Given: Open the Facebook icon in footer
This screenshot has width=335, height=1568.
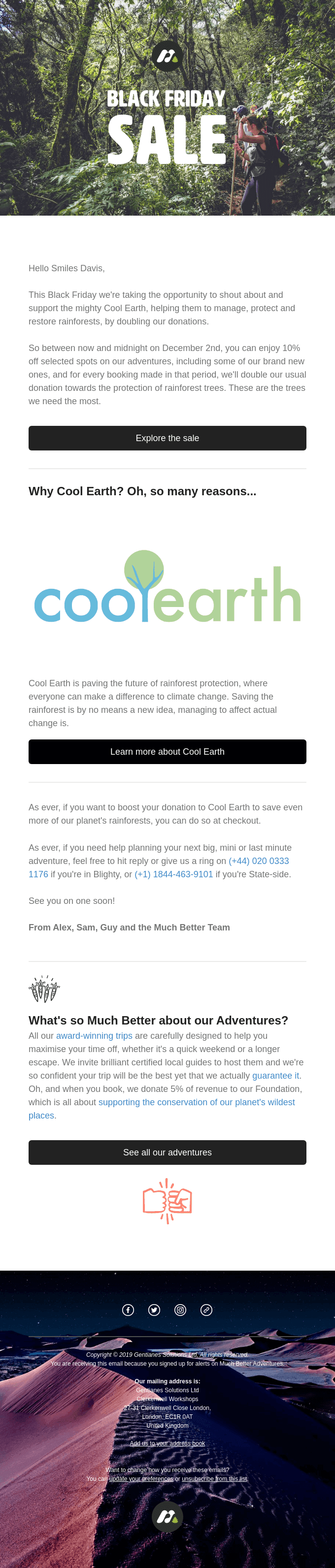Looking at the screenshot, I should click(128, 1310).
